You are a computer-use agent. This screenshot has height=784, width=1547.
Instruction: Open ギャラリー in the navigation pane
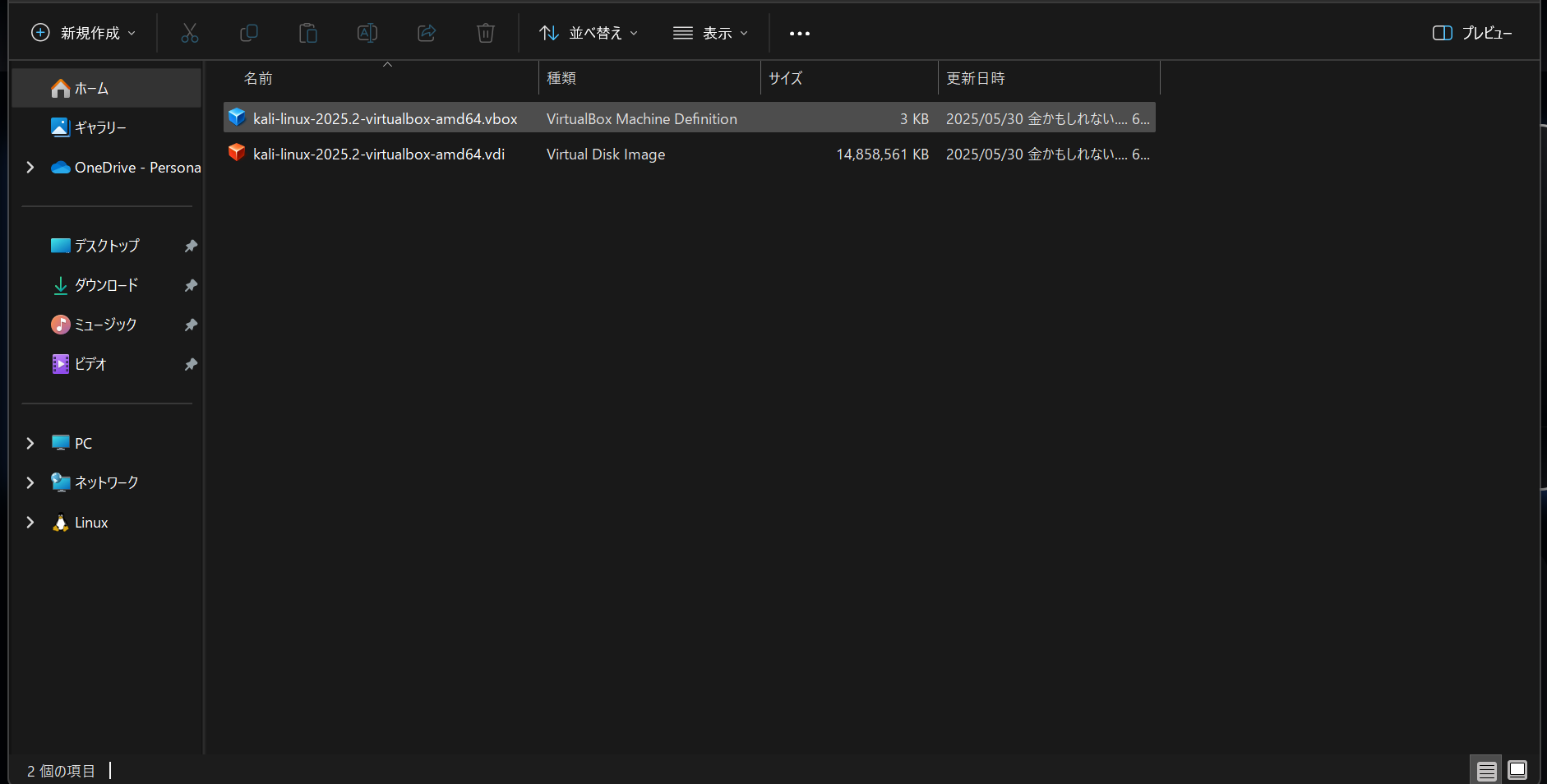click(x=100, y=127)
